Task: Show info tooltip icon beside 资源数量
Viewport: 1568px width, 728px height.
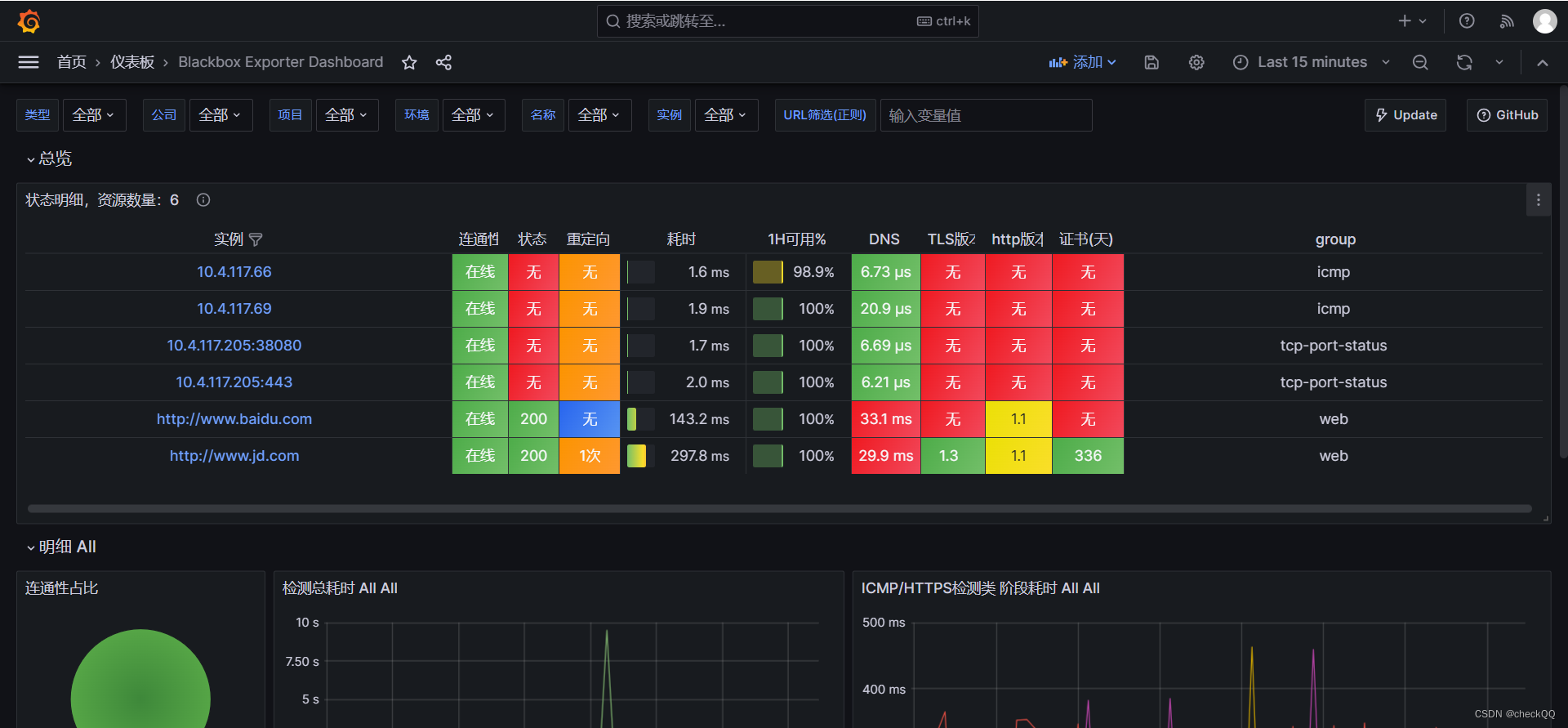Action: point(203,200)
